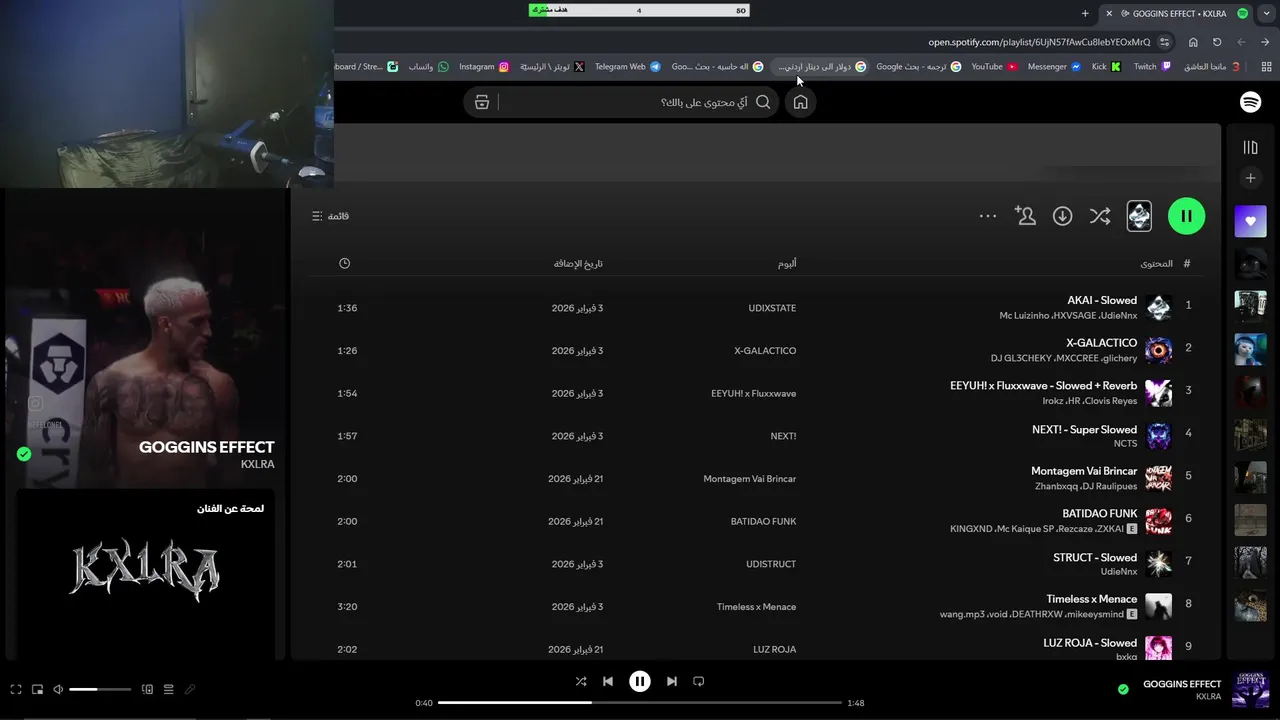Go to Spotify home via house icon
This screenshot has width=1280, height=720.
point(800,102)
